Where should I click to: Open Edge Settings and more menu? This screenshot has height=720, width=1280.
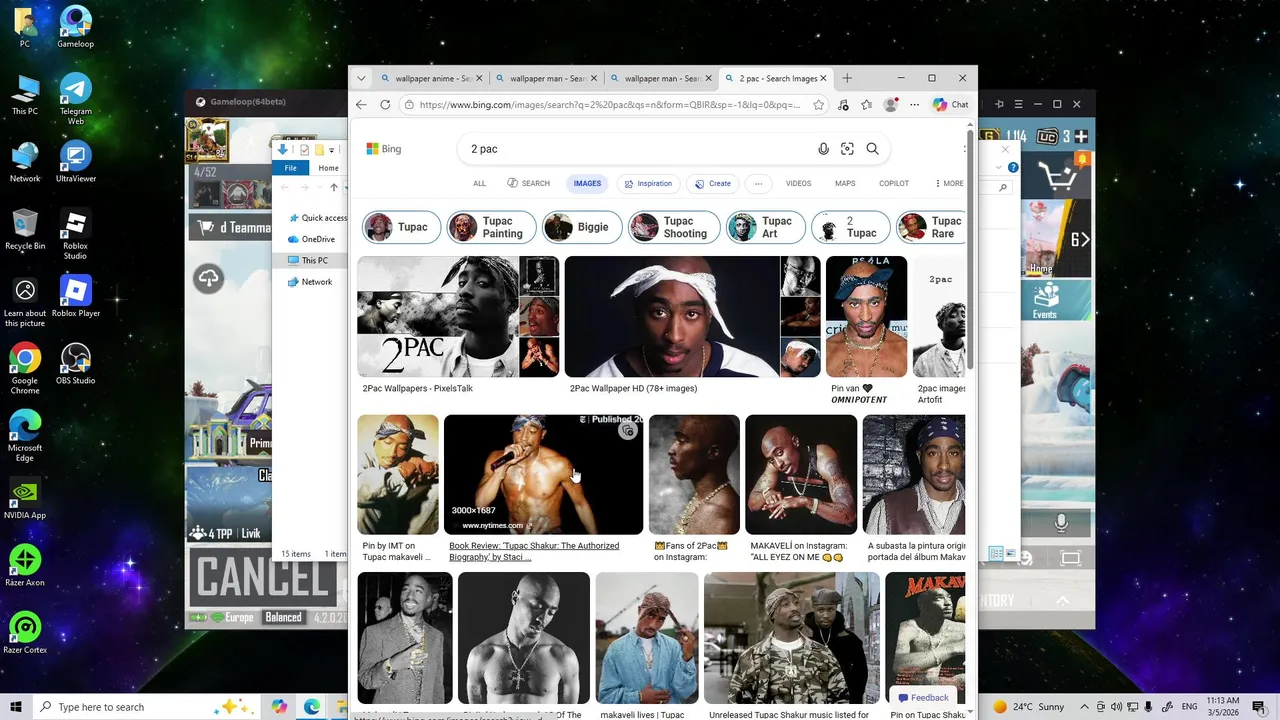point(914,104)
